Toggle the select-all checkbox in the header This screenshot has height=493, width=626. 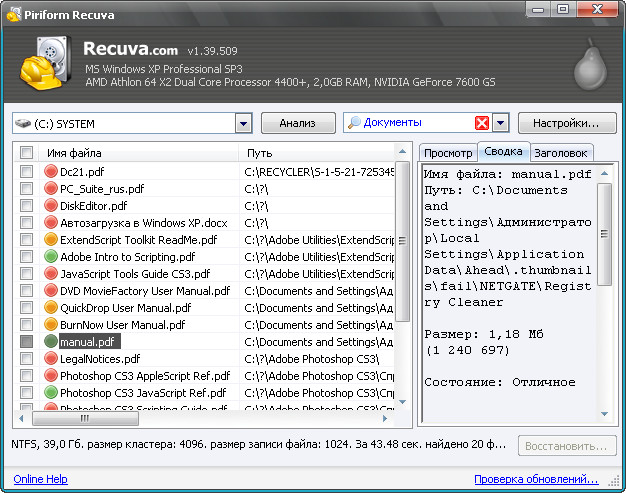click(26, 152)
